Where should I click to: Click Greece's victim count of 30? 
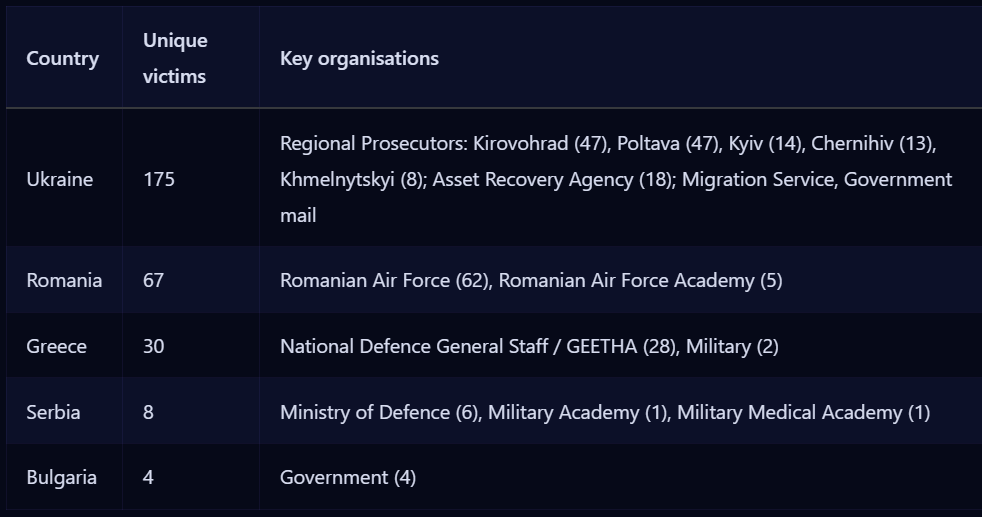pos(153,346)
